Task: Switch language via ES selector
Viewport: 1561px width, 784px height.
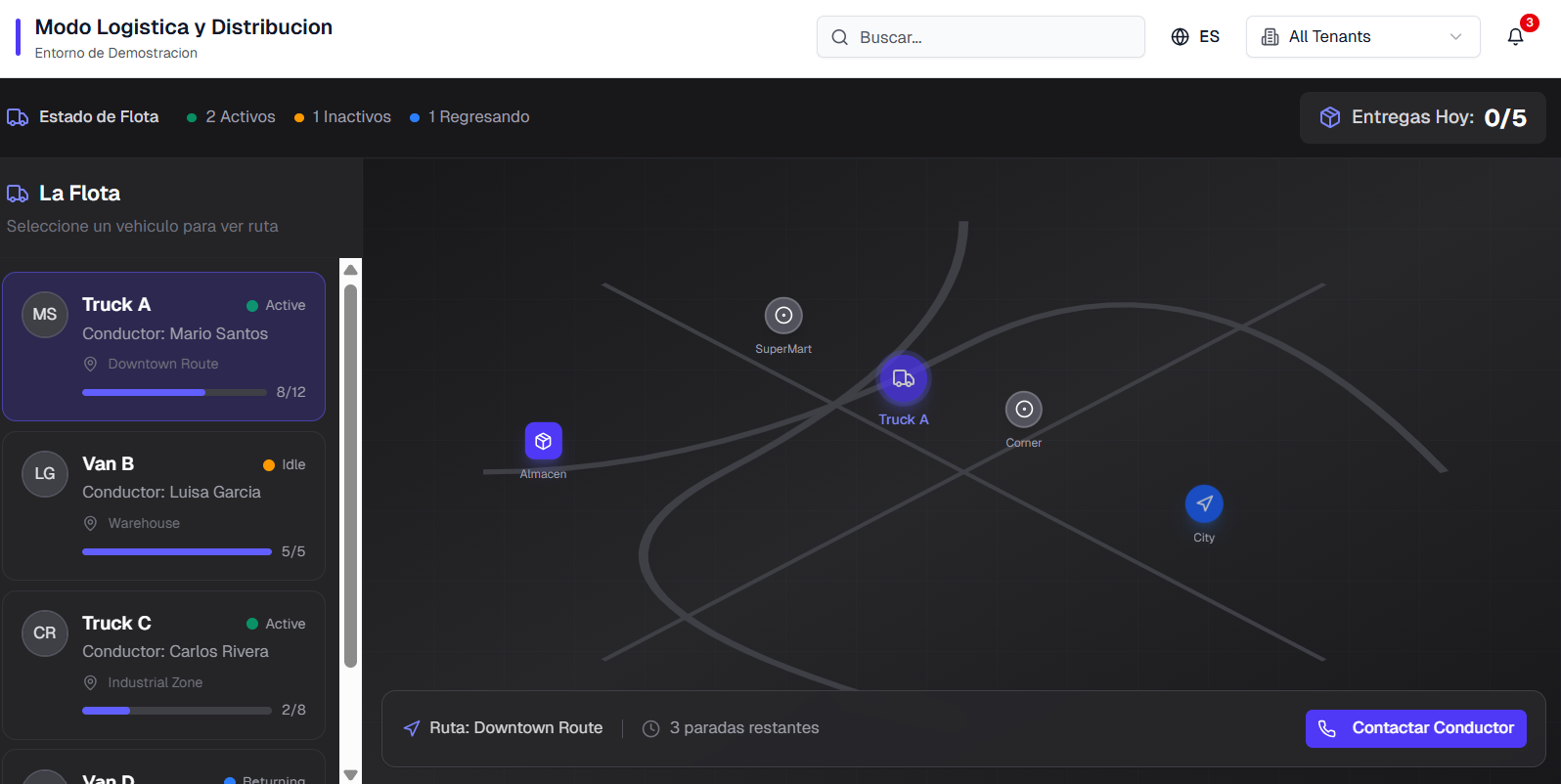Action: 1209,37
